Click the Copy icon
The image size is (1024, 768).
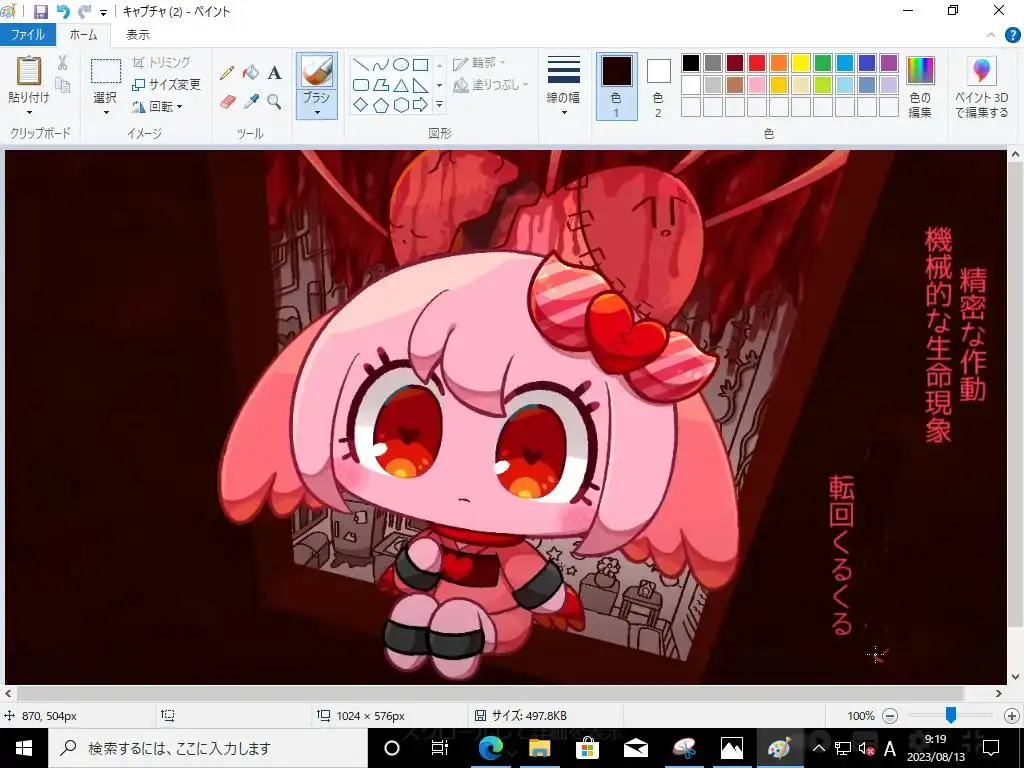pos(63,85)
